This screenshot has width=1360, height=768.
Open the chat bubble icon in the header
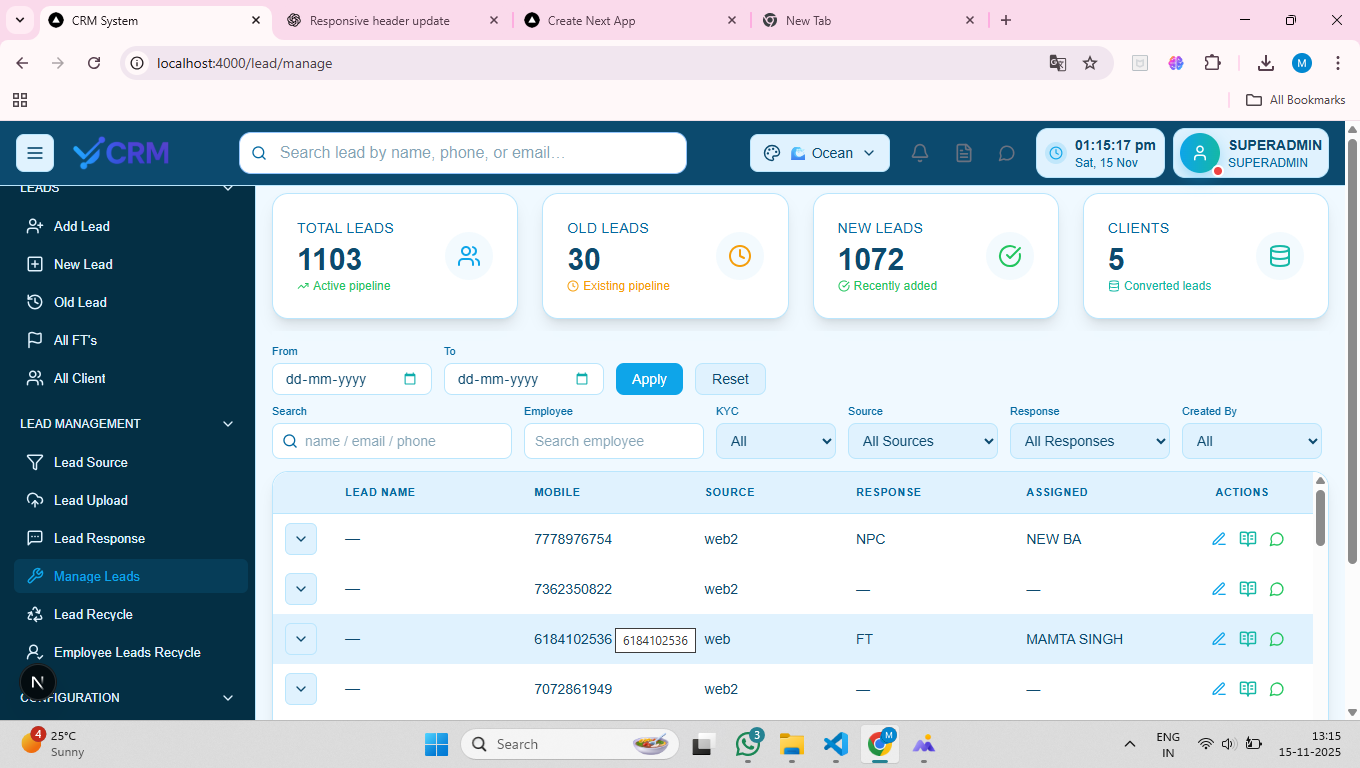coord(1007,153)
